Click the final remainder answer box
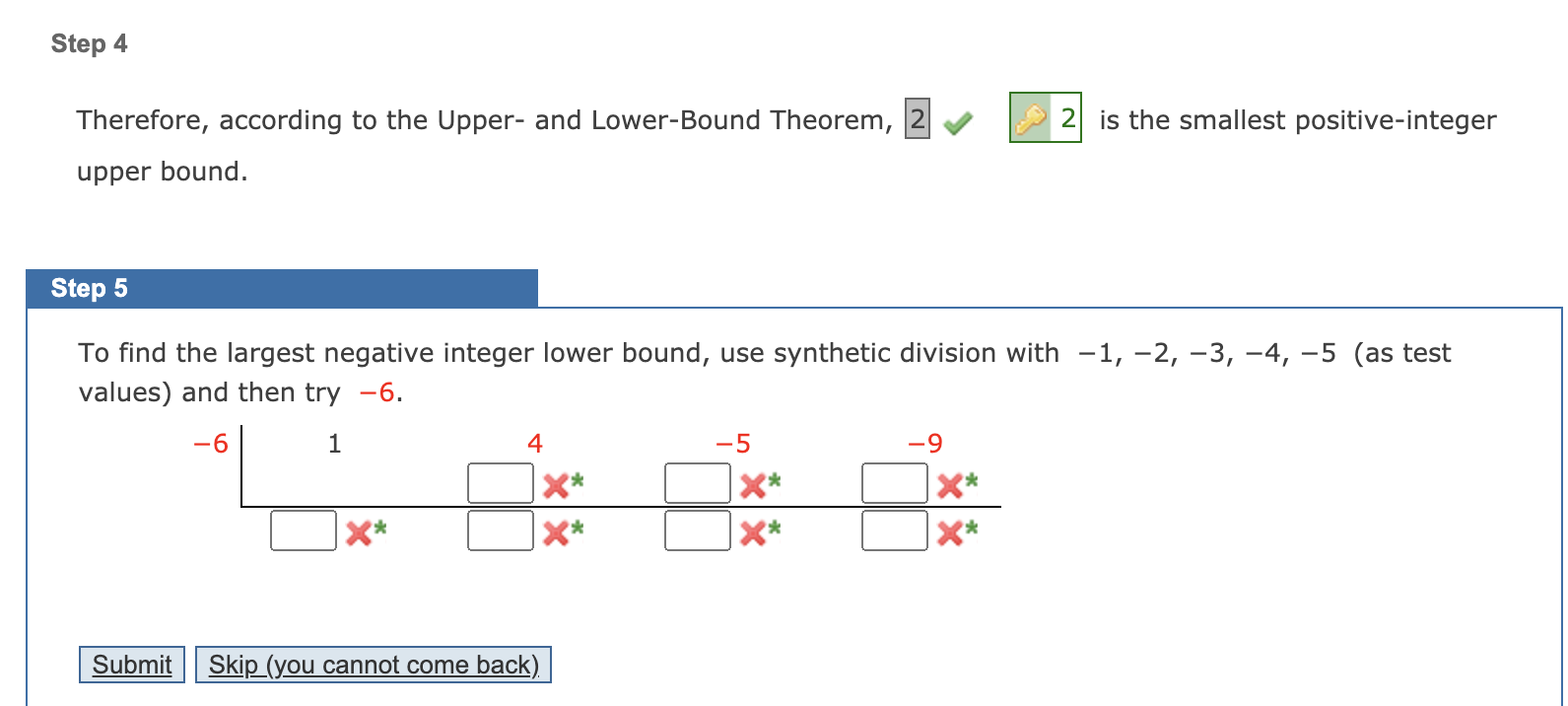 tap(895, 530)
